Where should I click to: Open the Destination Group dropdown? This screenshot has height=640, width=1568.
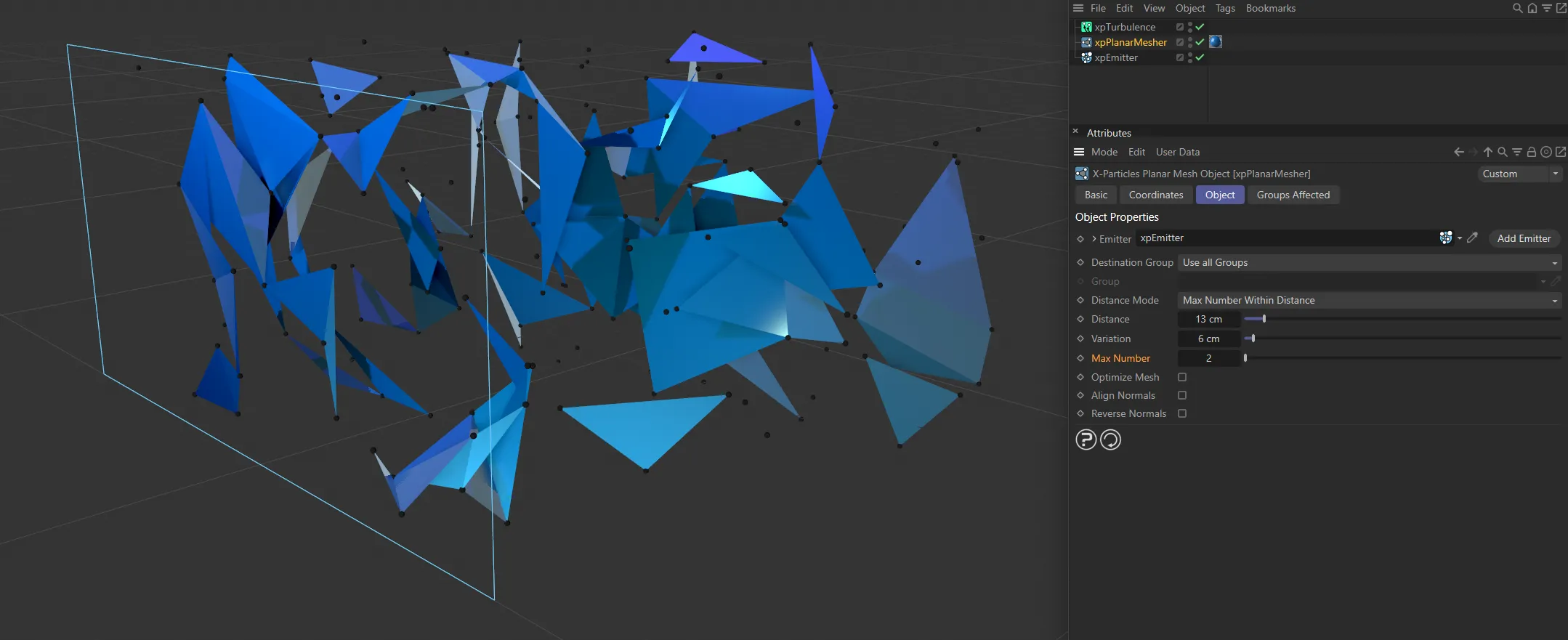coord(1368,262)
